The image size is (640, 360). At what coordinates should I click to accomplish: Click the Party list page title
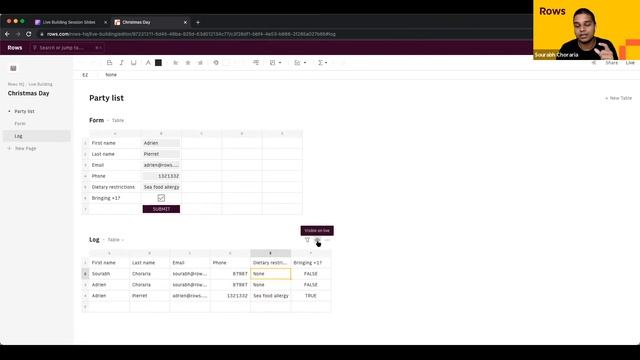107,98
